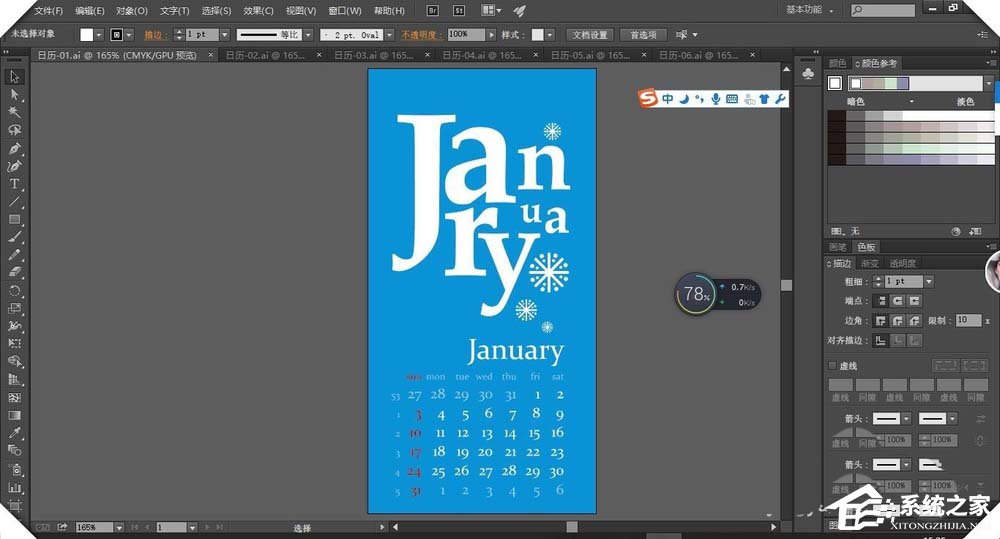Open the 效果(C) menu

click(x=258, y=11)
